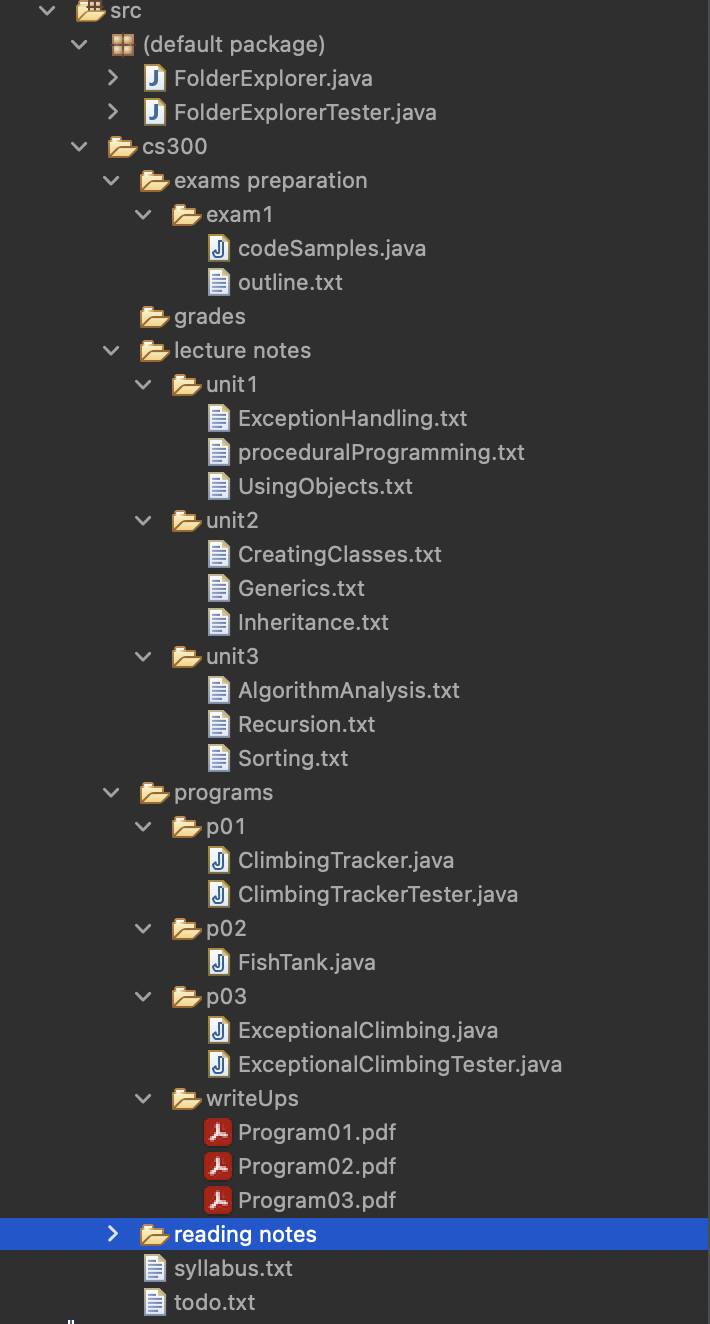Click the Java class icon beside codeSamples.java

(x=219, y=248)
